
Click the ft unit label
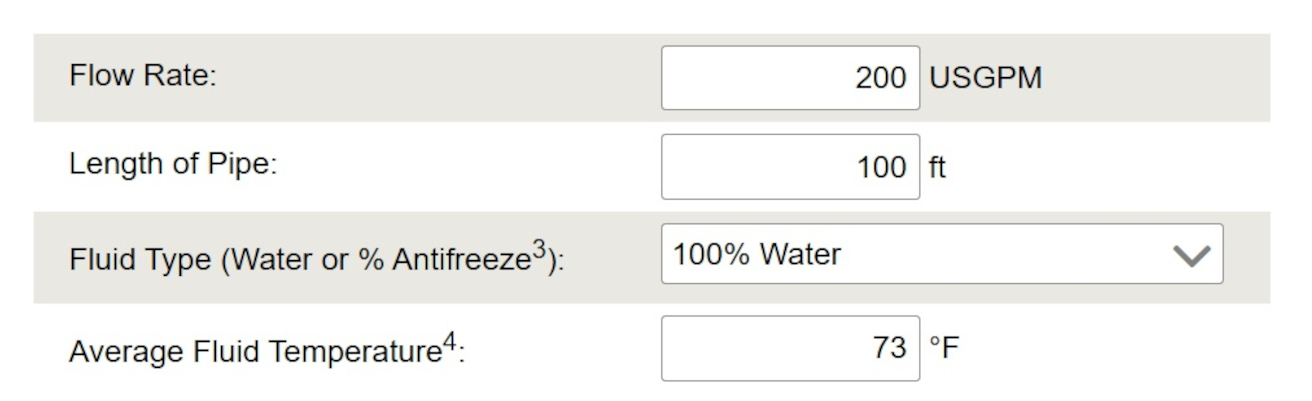pyautogui.click(x=937, y=167)
